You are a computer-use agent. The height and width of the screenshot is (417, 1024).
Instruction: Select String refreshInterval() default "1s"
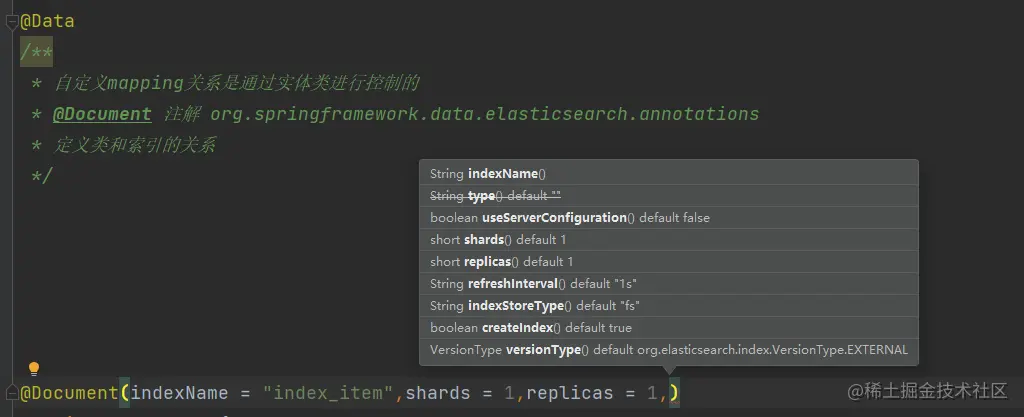point(669,284)
